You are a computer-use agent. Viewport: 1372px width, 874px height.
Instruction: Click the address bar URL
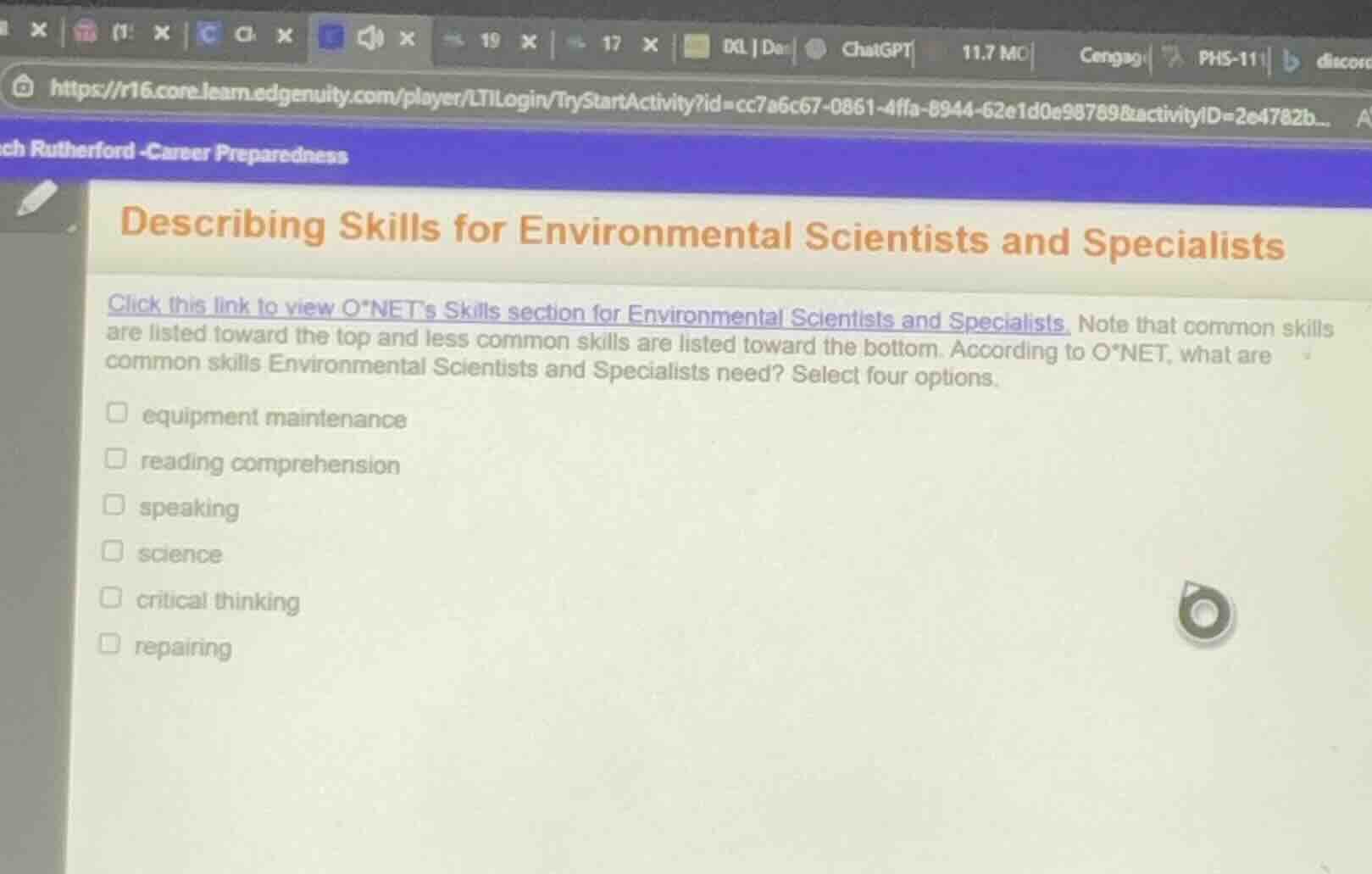508,96
